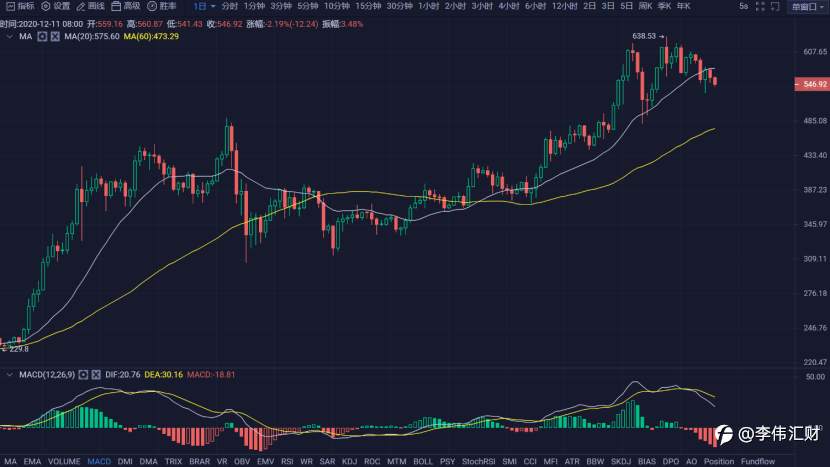Switch to the ATR indicator tab
Screen dimensions: 830x467
pos(572,461)
